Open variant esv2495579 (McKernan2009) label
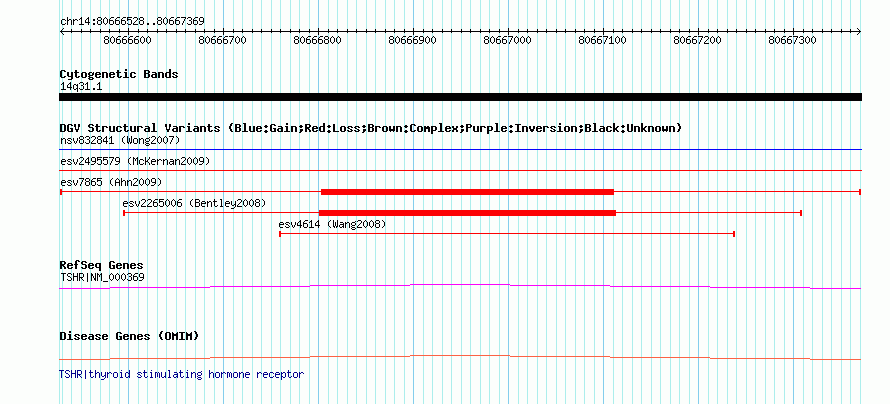The height and width of the screenshot is (404, 890). coord(135,161)
